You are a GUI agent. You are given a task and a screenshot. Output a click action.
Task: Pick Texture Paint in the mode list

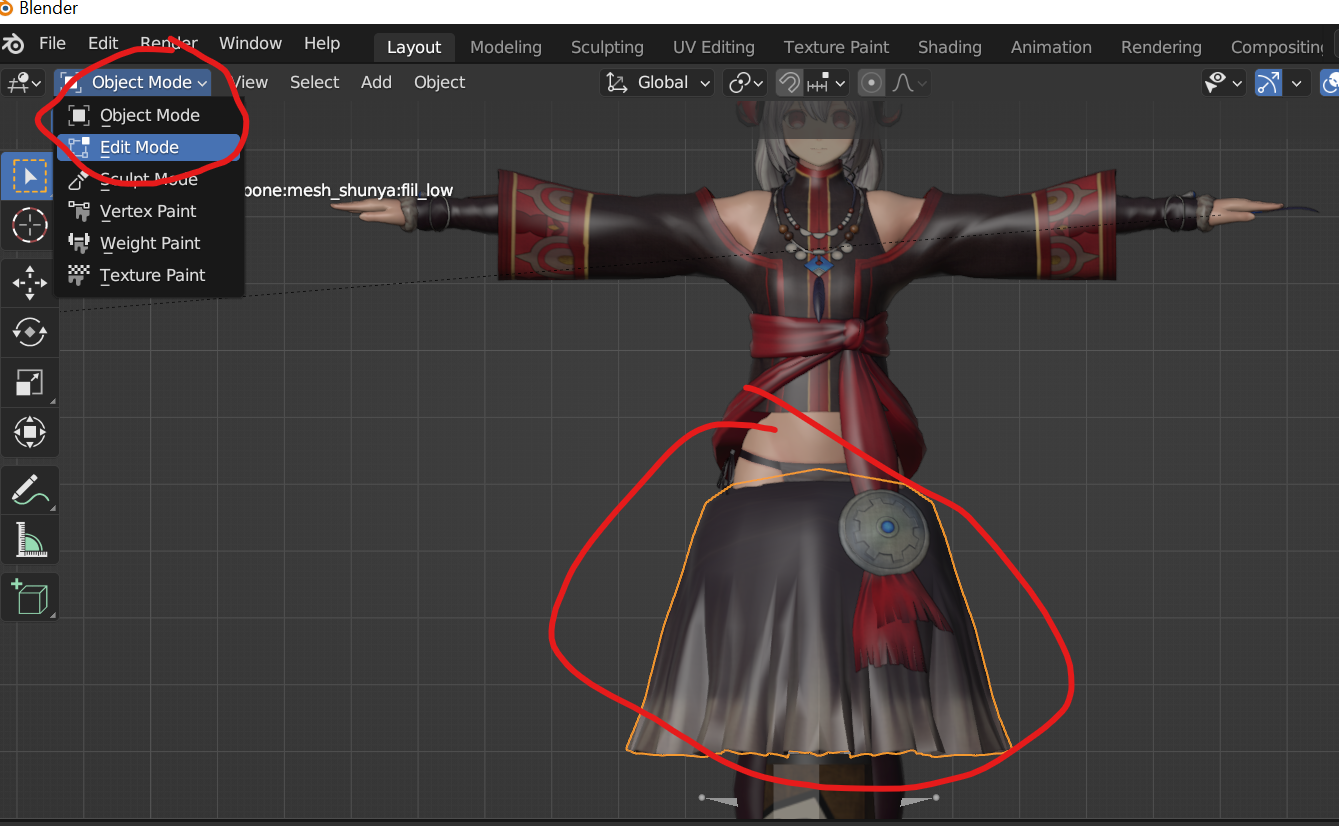148,275
